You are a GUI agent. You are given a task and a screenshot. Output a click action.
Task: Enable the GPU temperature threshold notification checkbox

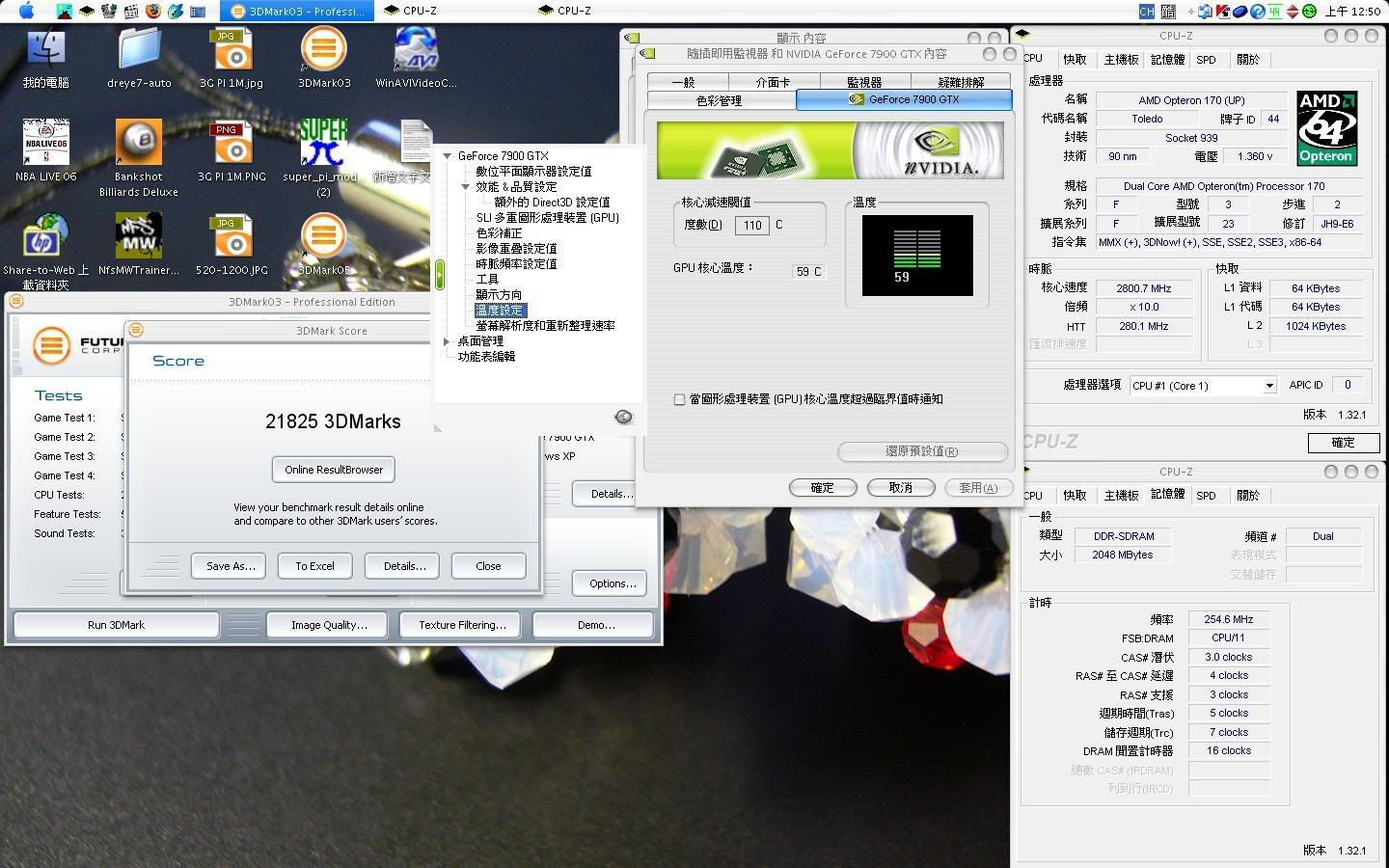coord(679,399)
